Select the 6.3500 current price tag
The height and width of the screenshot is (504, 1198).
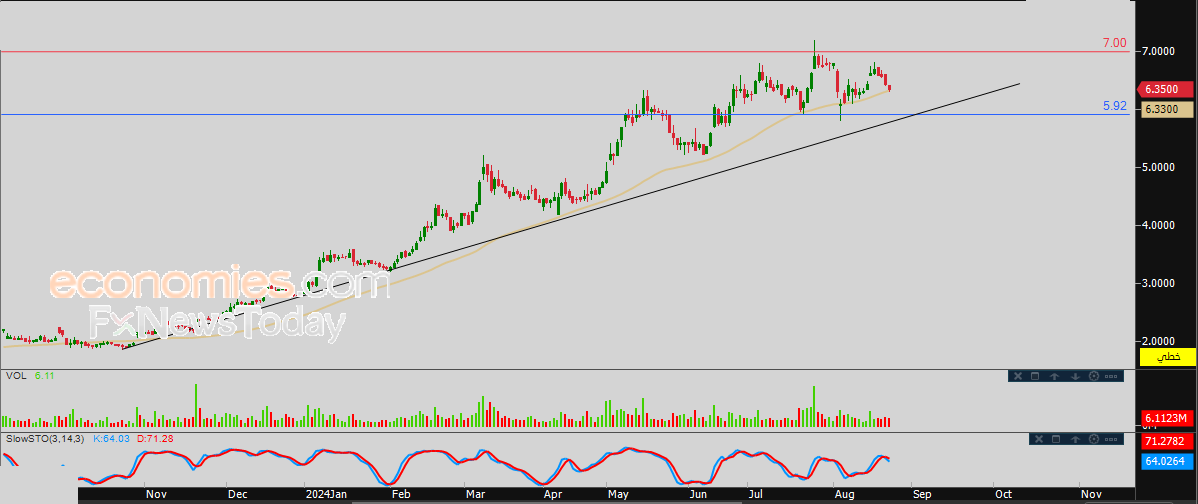click(x=1165, y=89)
